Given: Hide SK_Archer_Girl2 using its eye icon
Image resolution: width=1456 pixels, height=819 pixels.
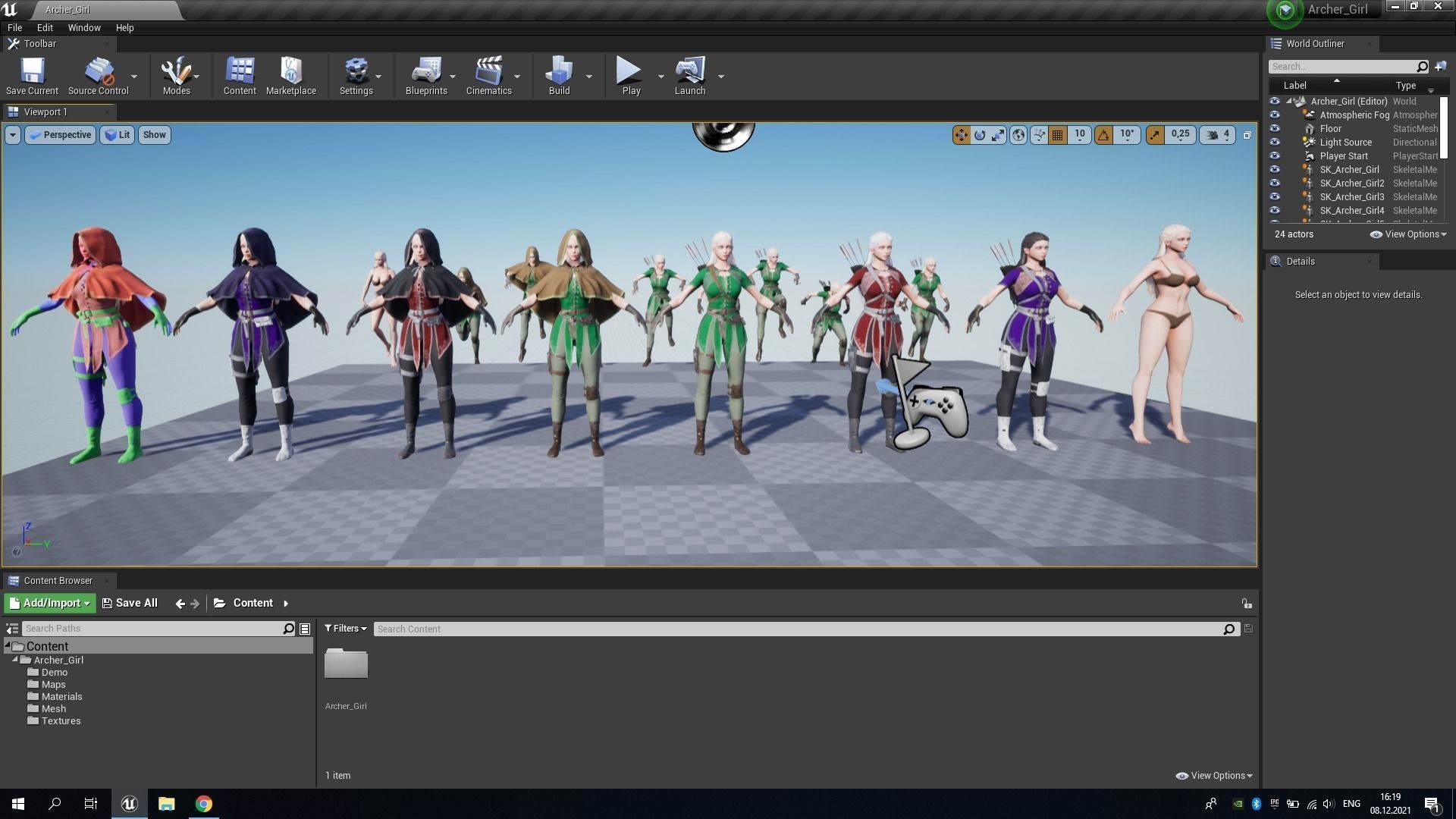Looking at the screenshot, I should [x=1275, y=184].
